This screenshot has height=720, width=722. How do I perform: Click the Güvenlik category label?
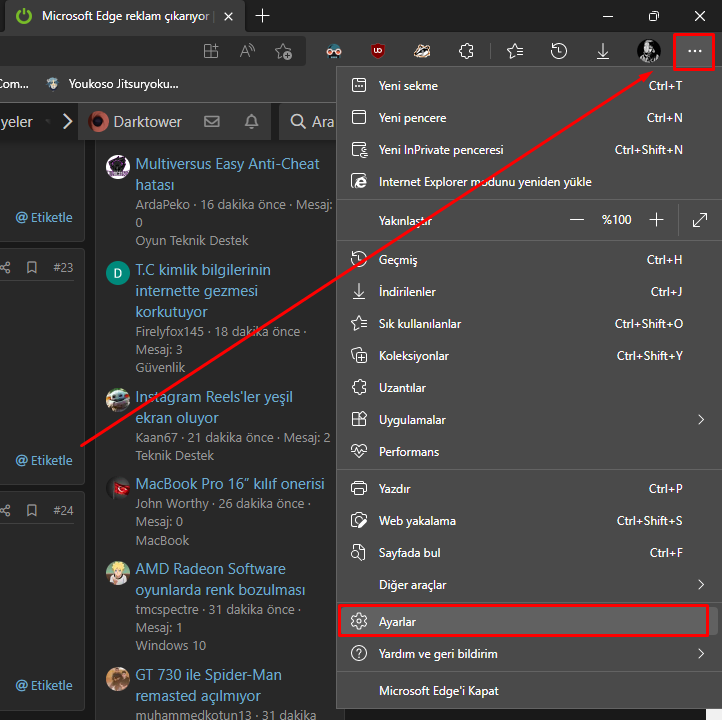tap(160, 367)
